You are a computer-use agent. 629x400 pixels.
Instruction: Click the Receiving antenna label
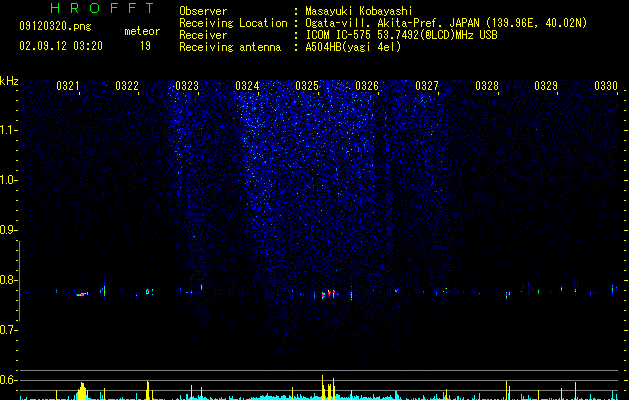(x=230, y=47)
